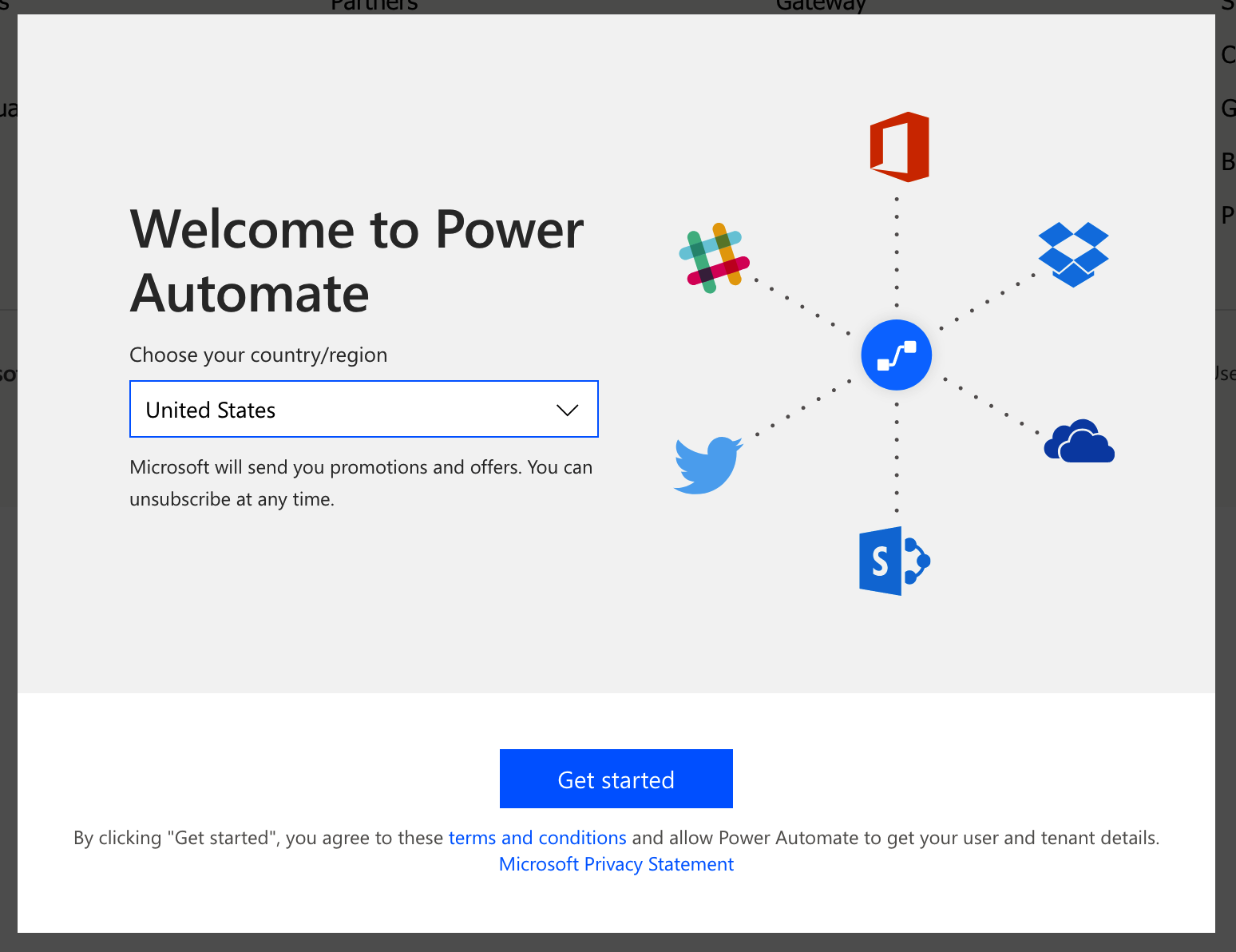Open the terms and conditions link
This screenshot has width=1236, height=952.
click(537, 838)
